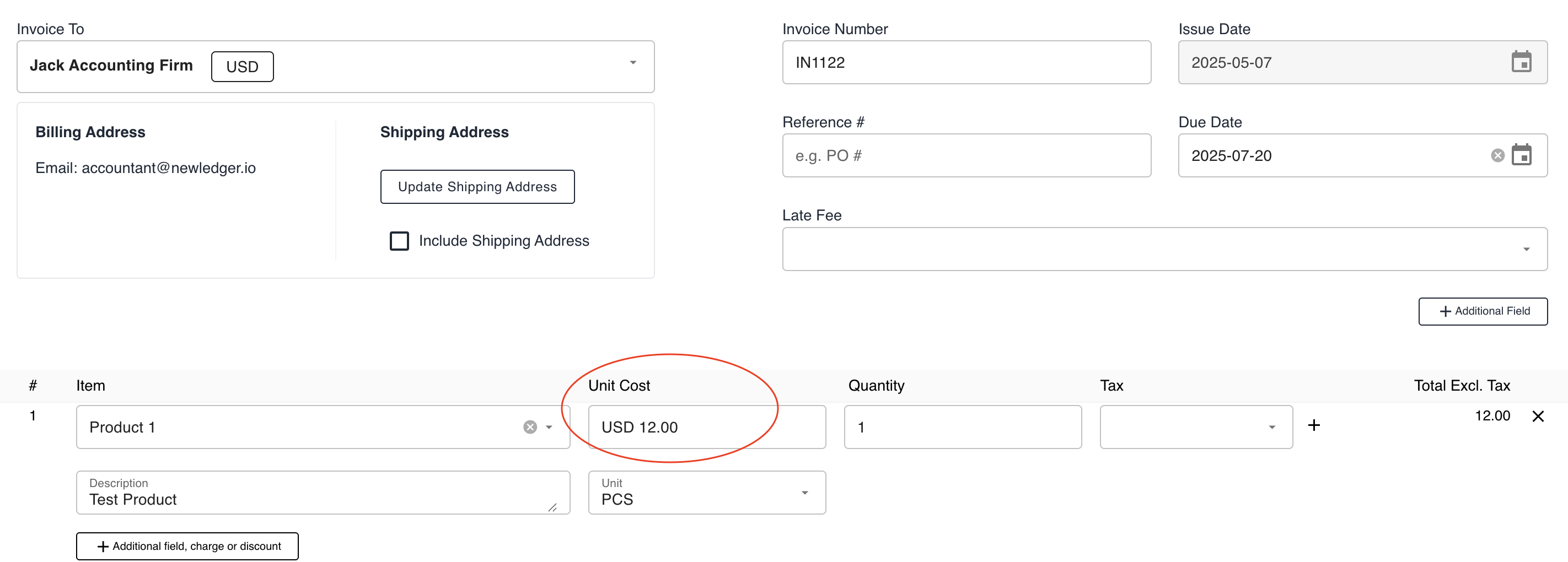
Task: Add an additional field, charge or discount
Action: click(x=187, y=546)
